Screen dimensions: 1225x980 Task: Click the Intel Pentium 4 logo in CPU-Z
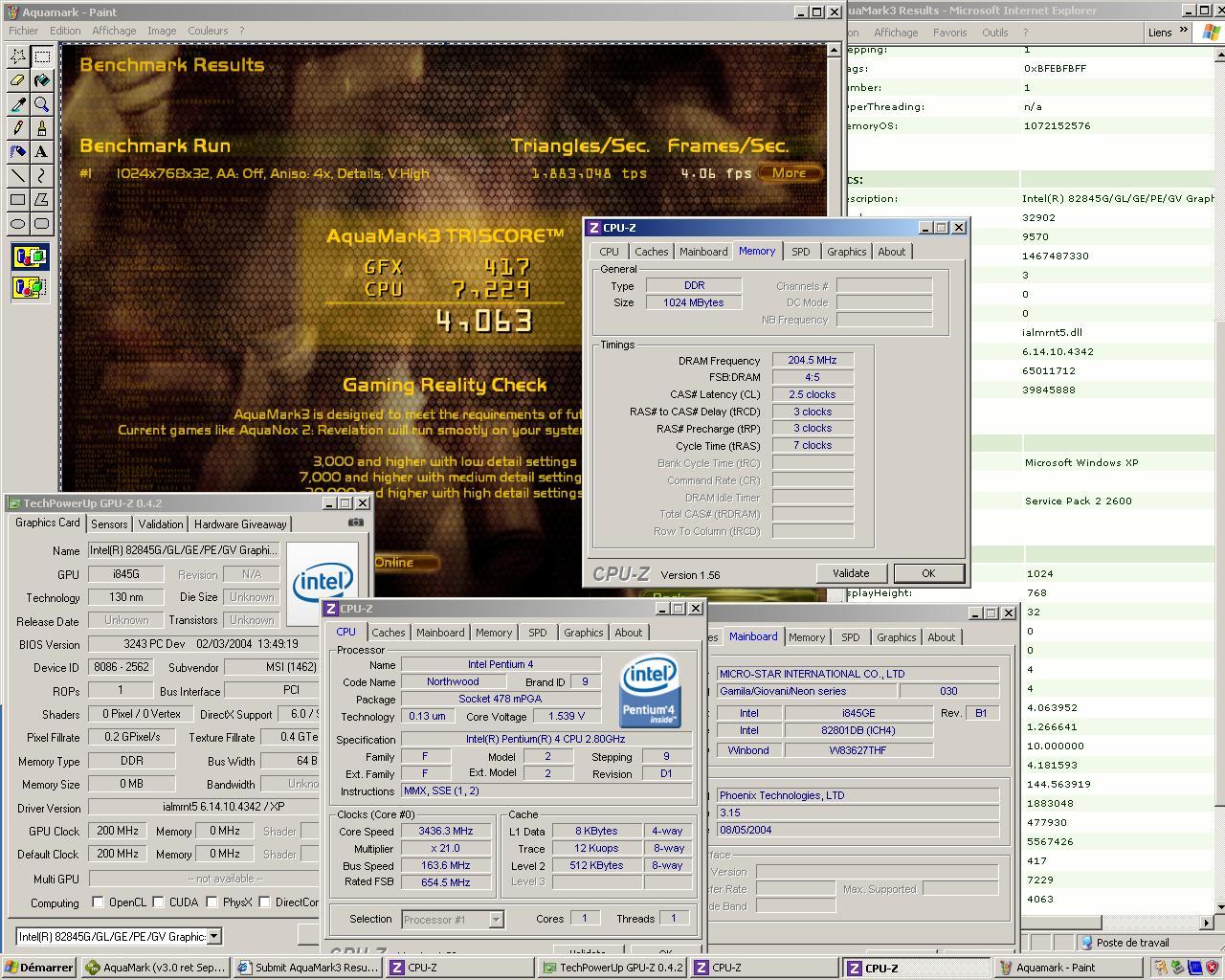[650, 691]
